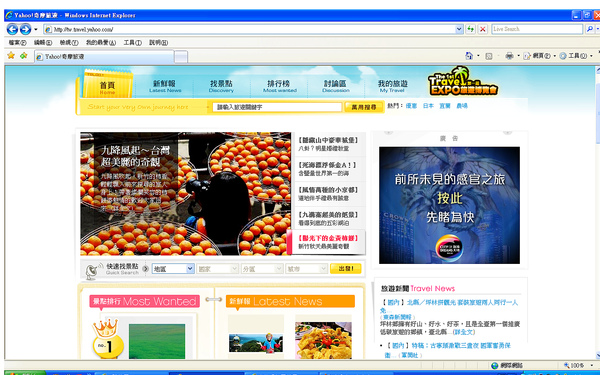Open the 編輯(E) menu
This screenshot has width=600, height=375.
click(43, 43)
